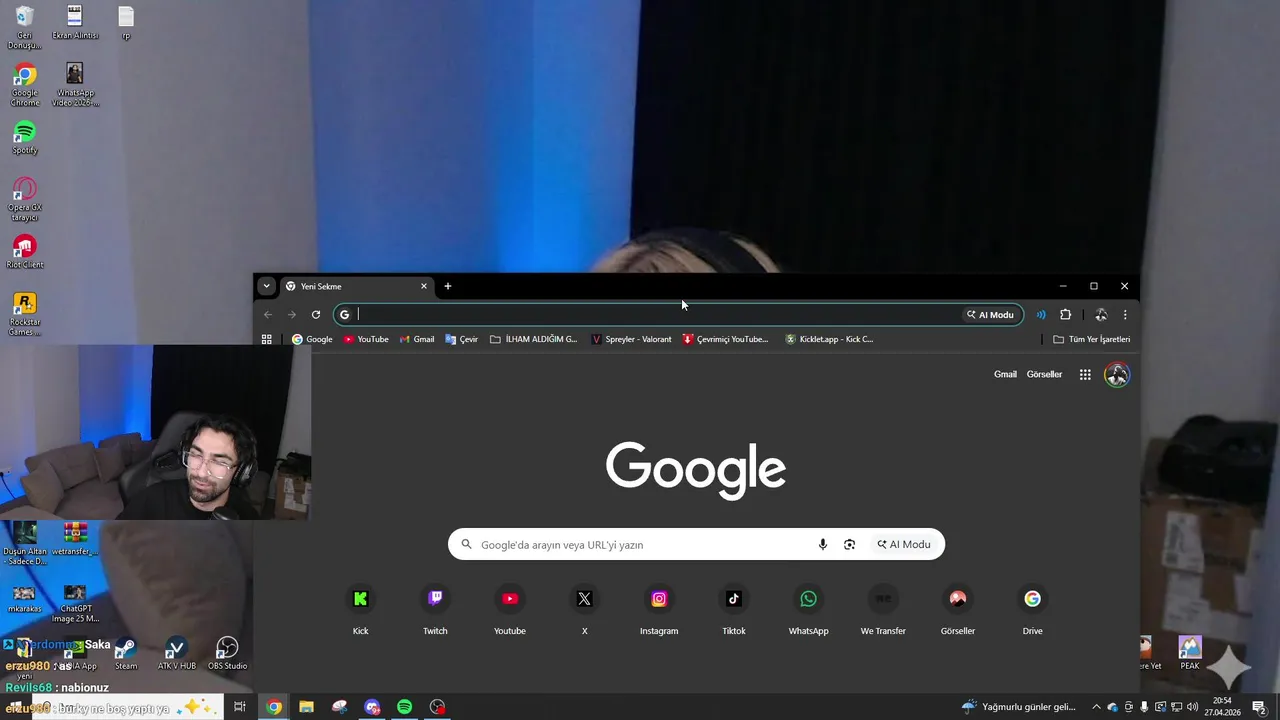Click the Google icon in the address bar
The height and width of the screenshot is (720, 1280).
(345, 314)
